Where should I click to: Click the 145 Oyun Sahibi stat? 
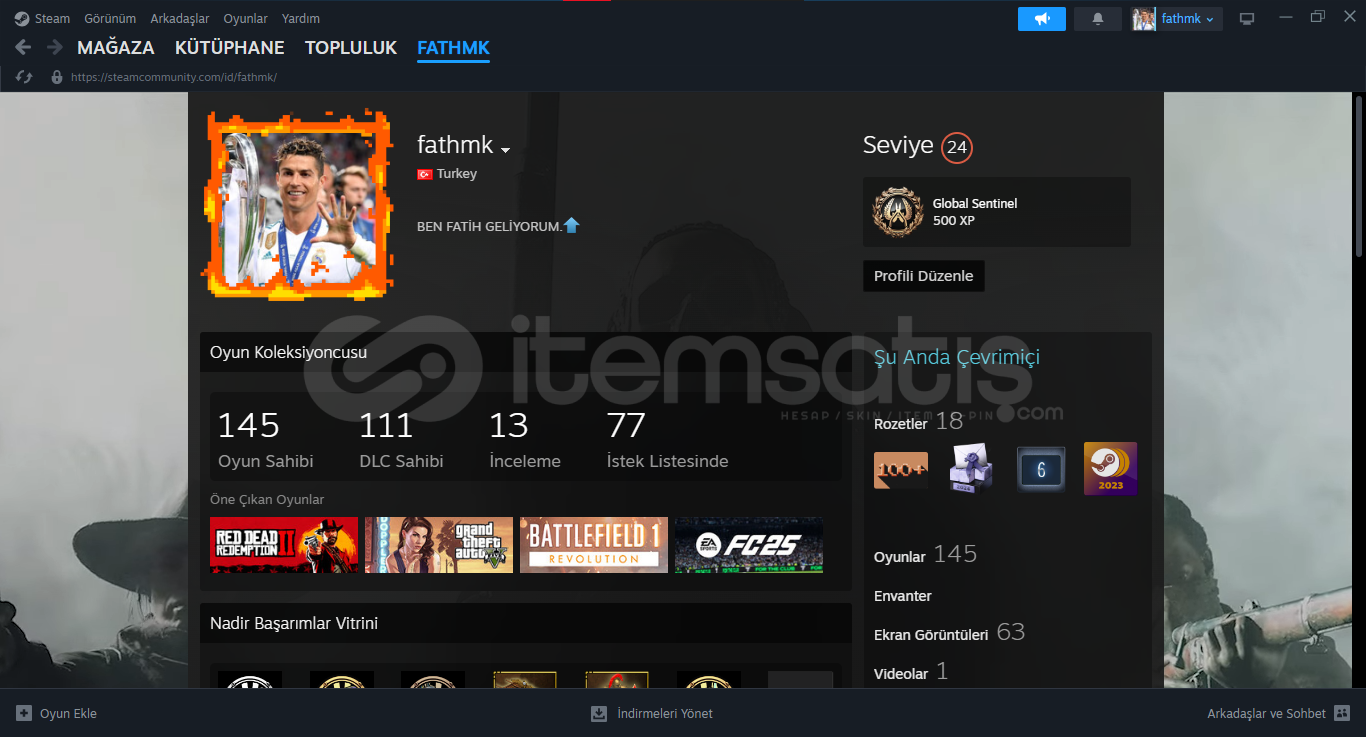tap(266, 439)
